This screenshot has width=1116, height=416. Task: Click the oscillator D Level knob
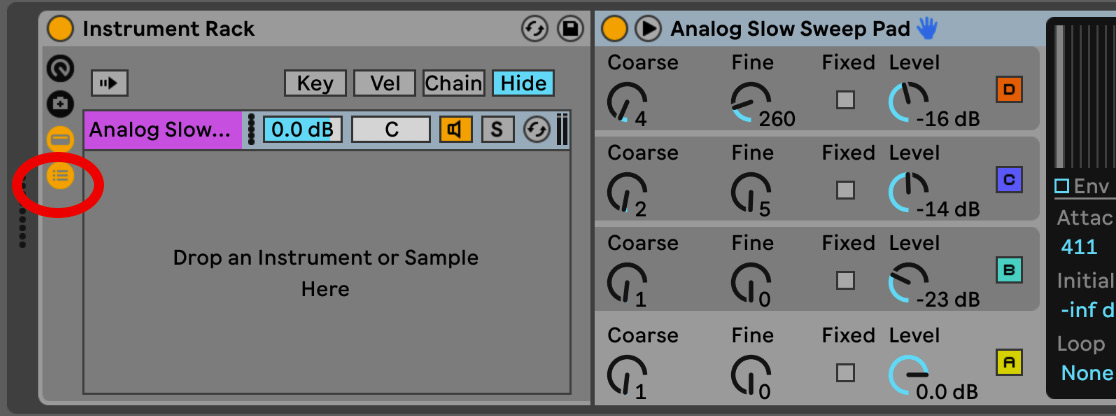coord(909,101)
